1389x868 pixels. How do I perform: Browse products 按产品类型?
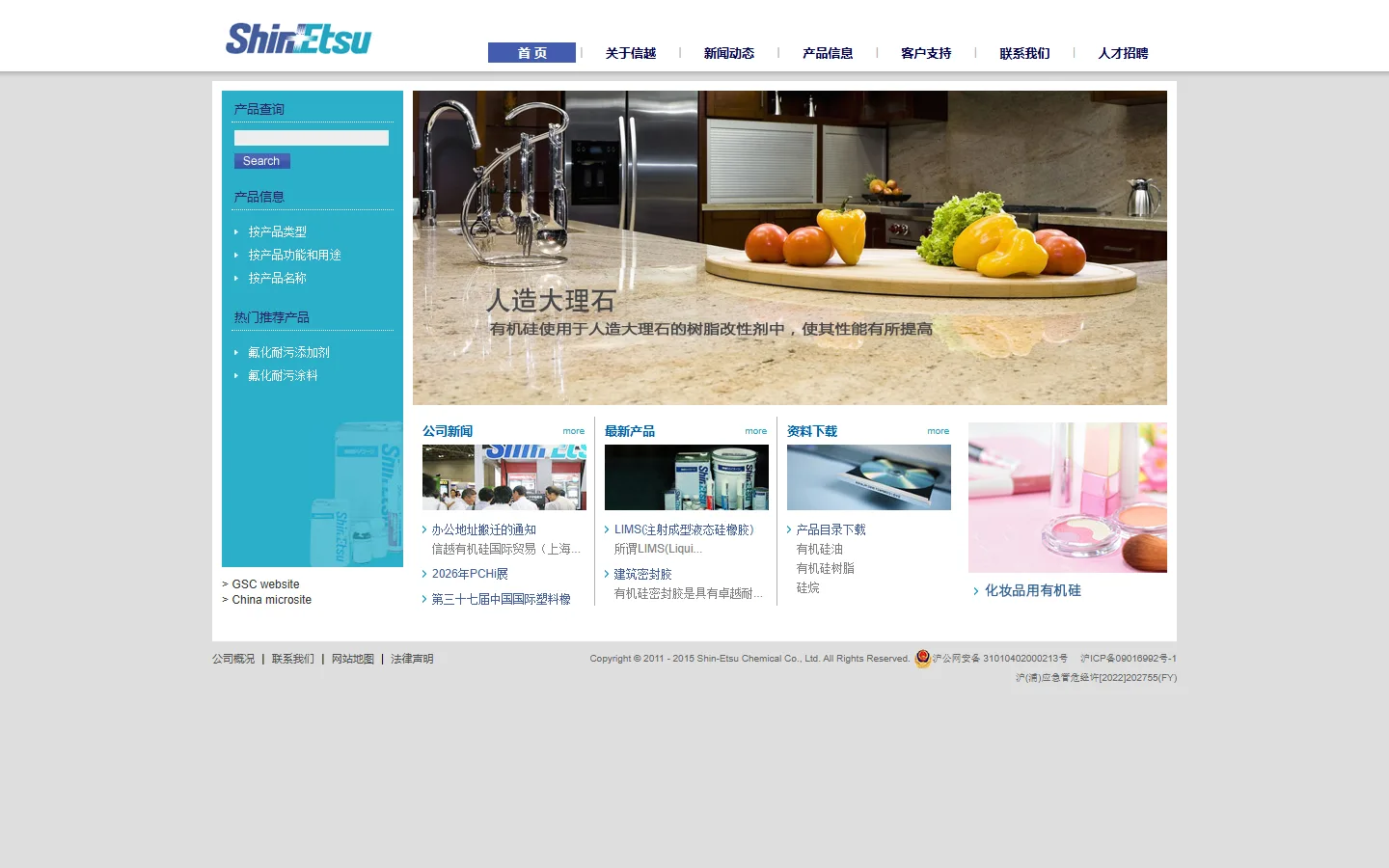278,231
